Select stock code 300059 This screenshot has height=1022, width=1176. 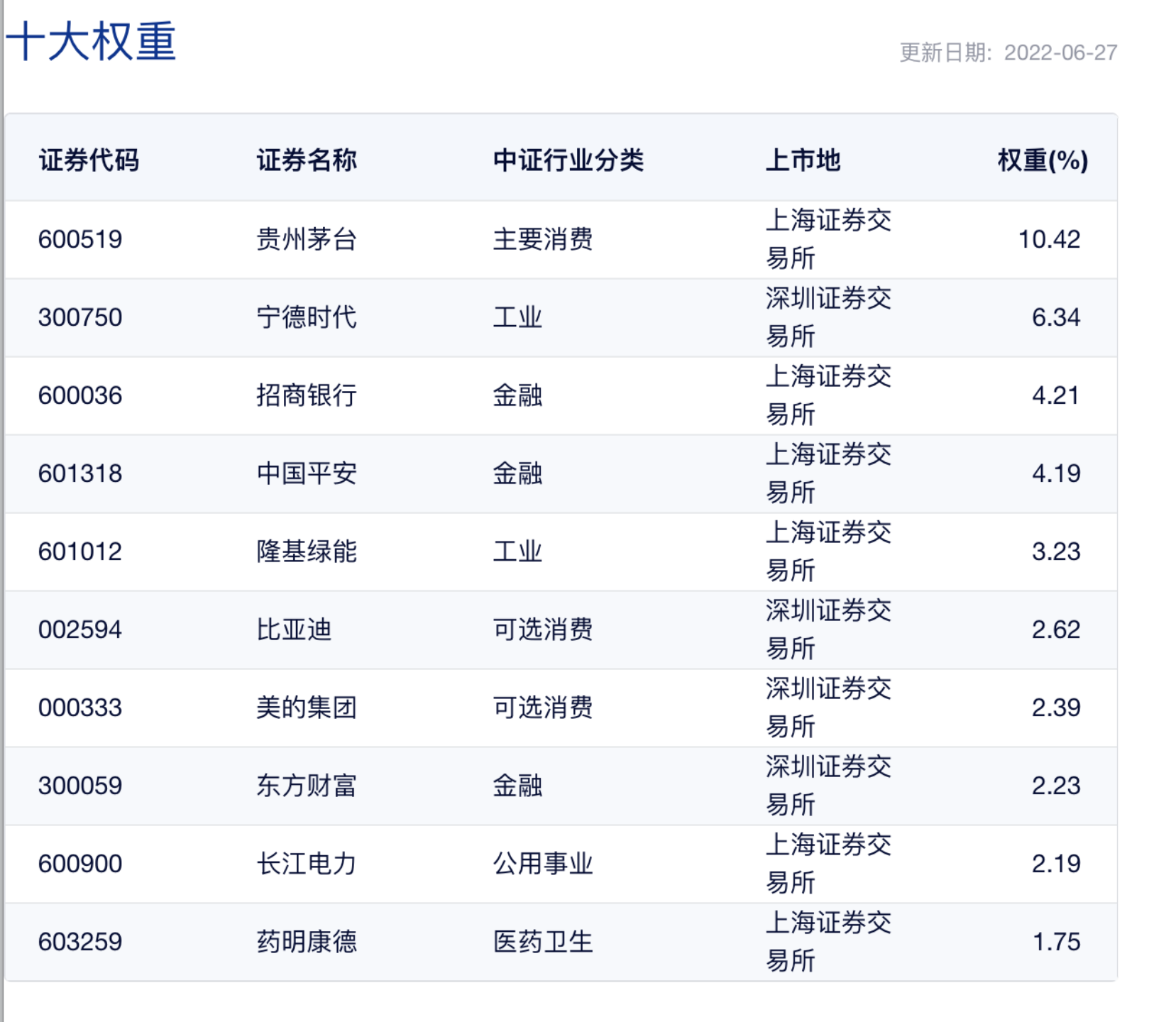(x=80, y=786)
